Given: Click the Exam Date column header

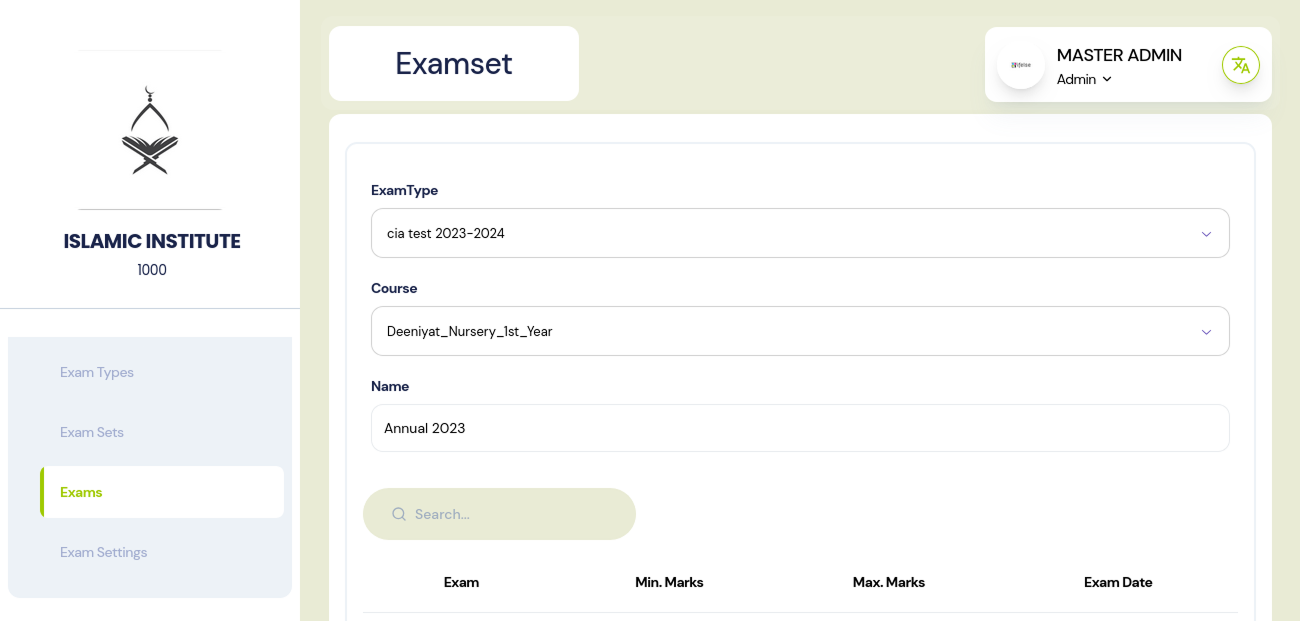Looking at the screenshot, I should 1118,582.
